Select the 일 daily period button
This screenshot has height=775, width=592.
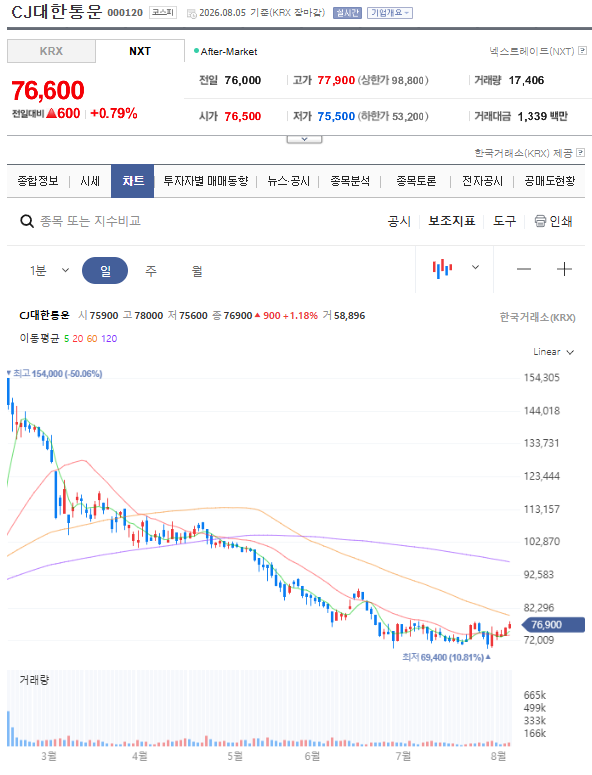(x=105, y=270)
